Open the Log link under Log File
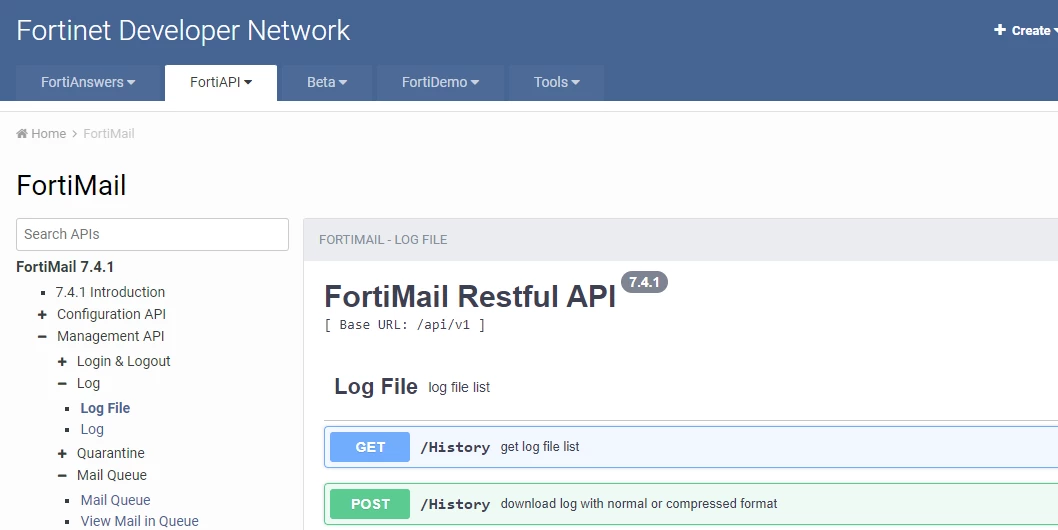 [92, 429]
